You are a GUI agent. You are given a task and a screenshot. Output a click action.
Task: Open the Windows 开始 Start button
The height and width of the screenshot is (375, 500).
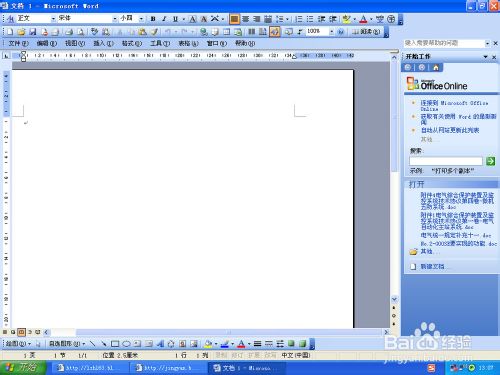click(x=23, y=367)
